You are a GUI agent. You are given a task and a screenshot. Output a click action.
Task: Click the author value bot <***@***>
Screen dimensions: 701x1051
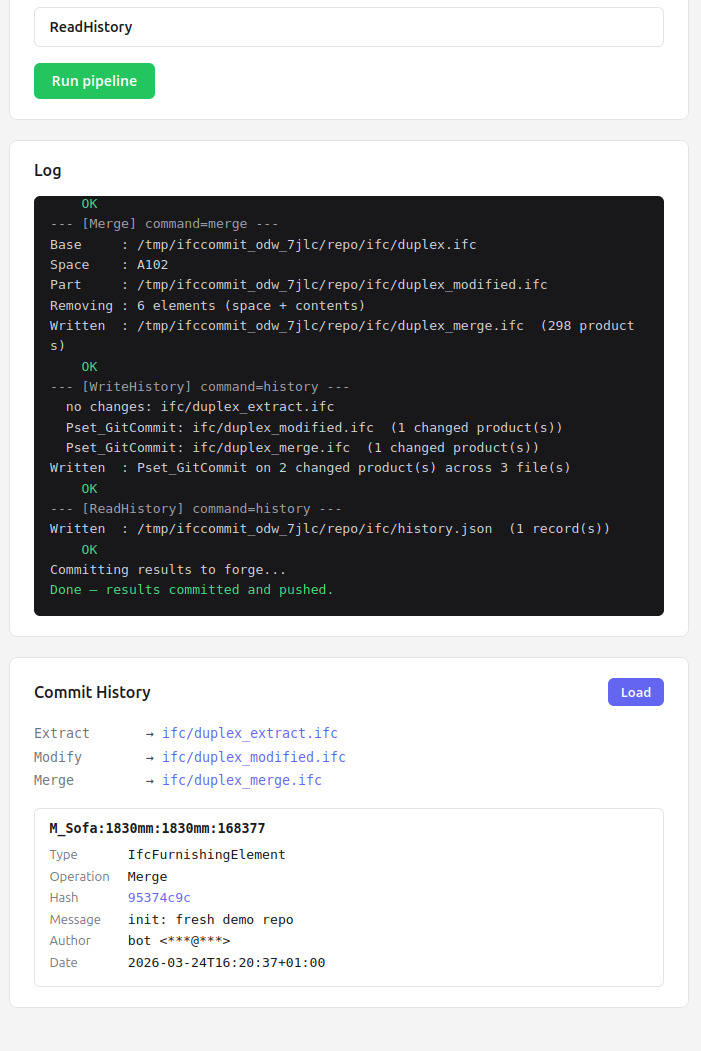[x=179, y=940]
